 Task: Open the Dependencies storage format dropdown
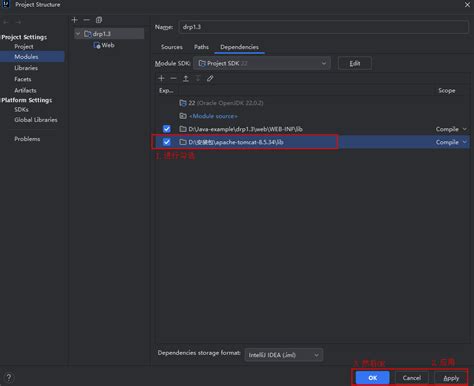pyautogui.click(x=284, y=355)
